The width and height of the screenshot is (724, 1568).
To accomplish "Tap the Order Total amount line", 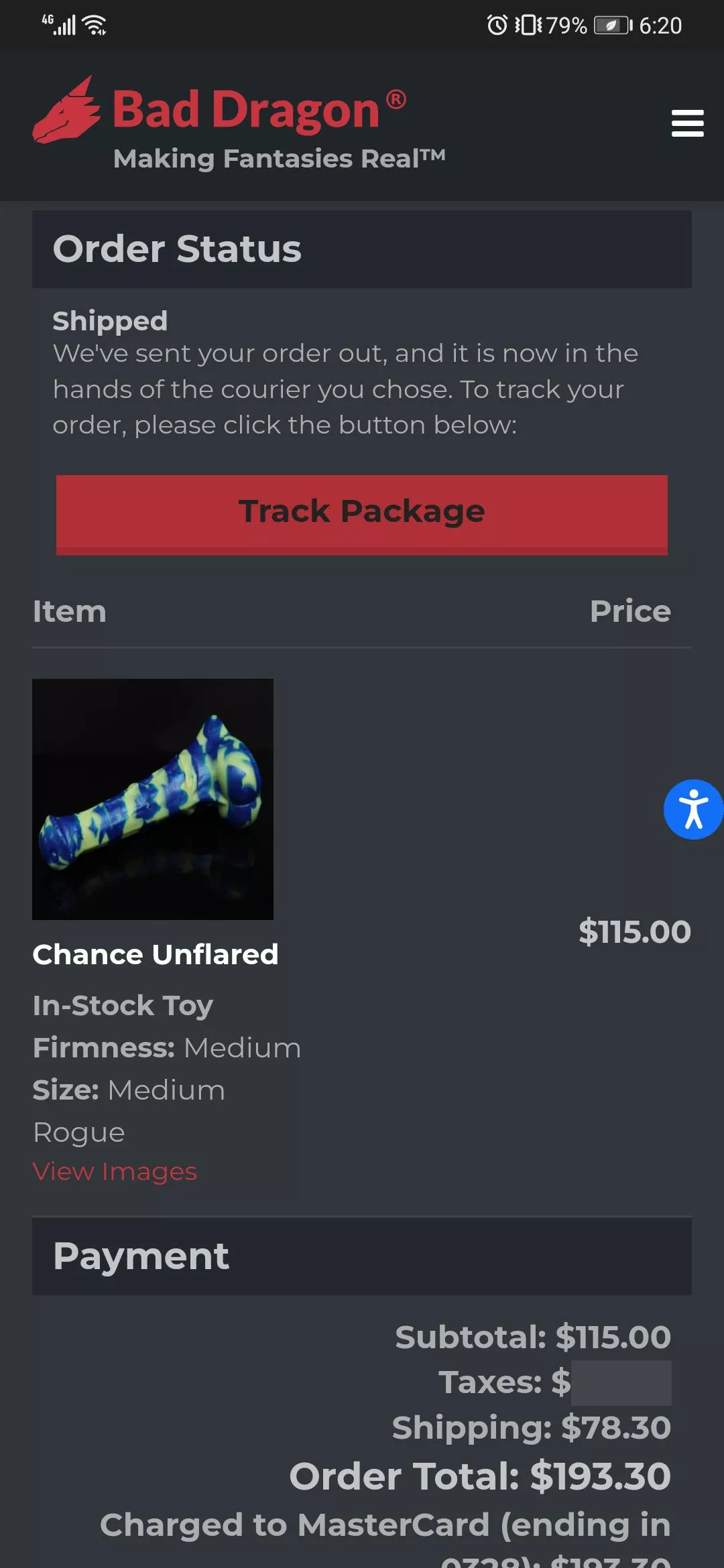I will pyautogui.click(x=480, y=1476).
